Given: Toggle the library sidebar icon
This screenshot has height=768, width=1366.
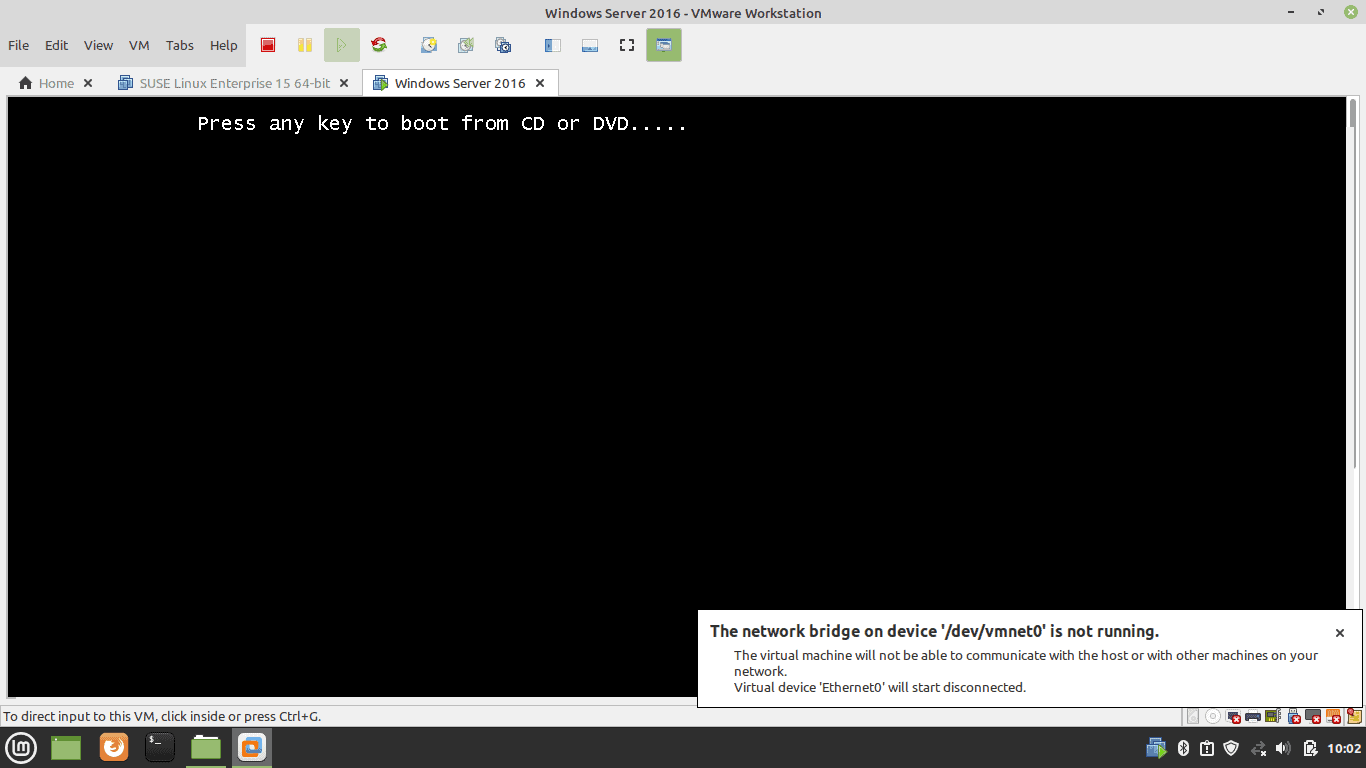Looking at the screenshot, I should tap(552, 45).
